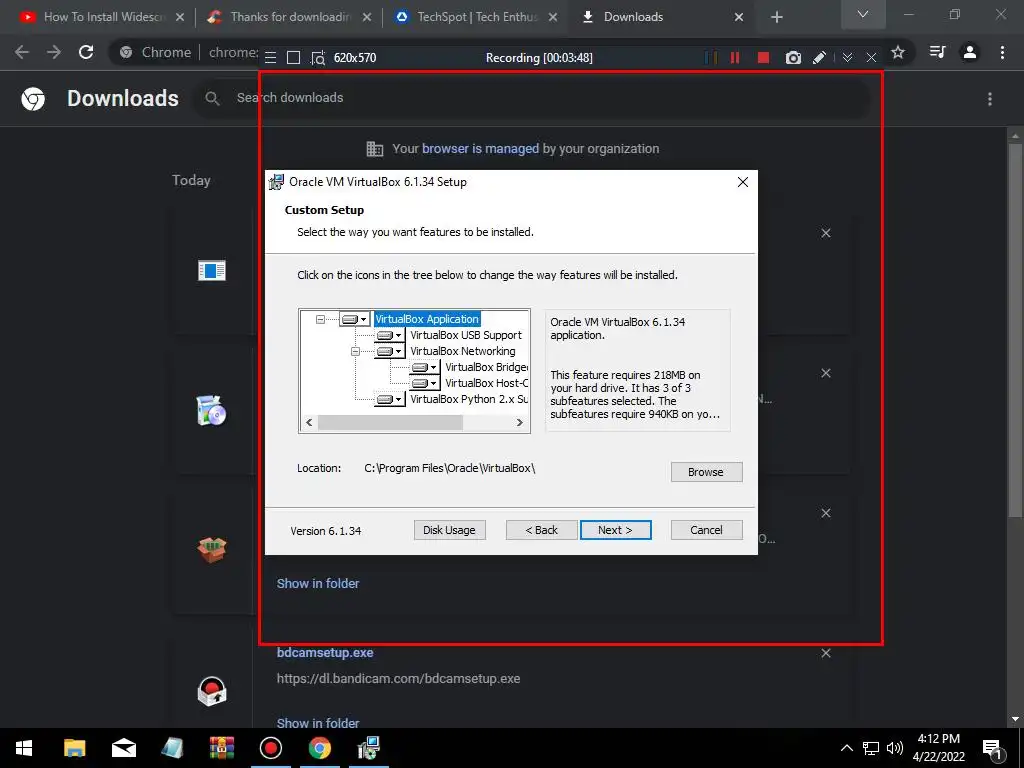Click the bdcamsetup.exe file icon
The height and width of the screenshot is (768, 1024).
pyautogui.click(x=212, y=692)
